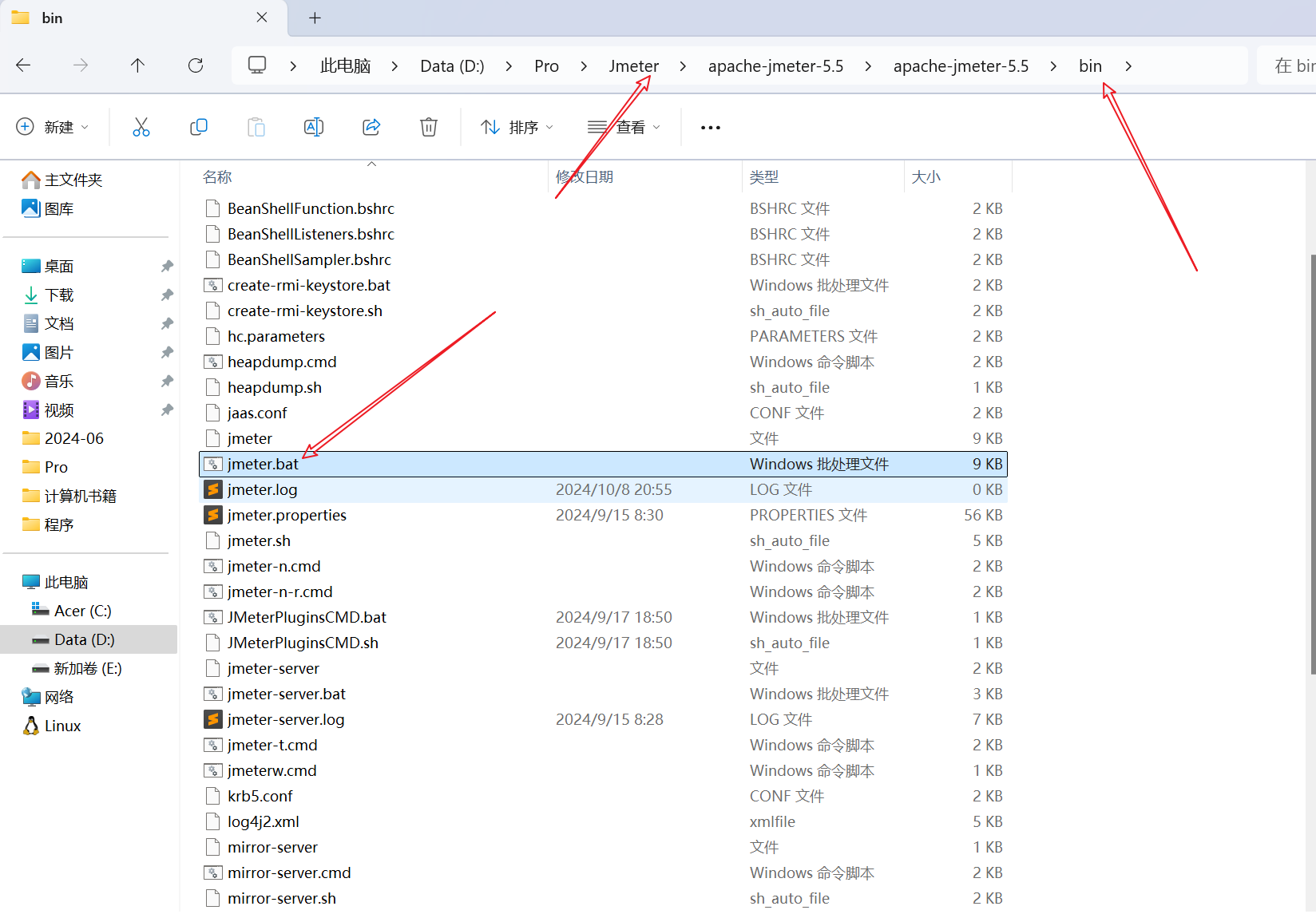Expand chevron after Pro in breadcrumb
Image resolution: width=1316 pixels, height=914 pixels.
[x=584, y=66]
